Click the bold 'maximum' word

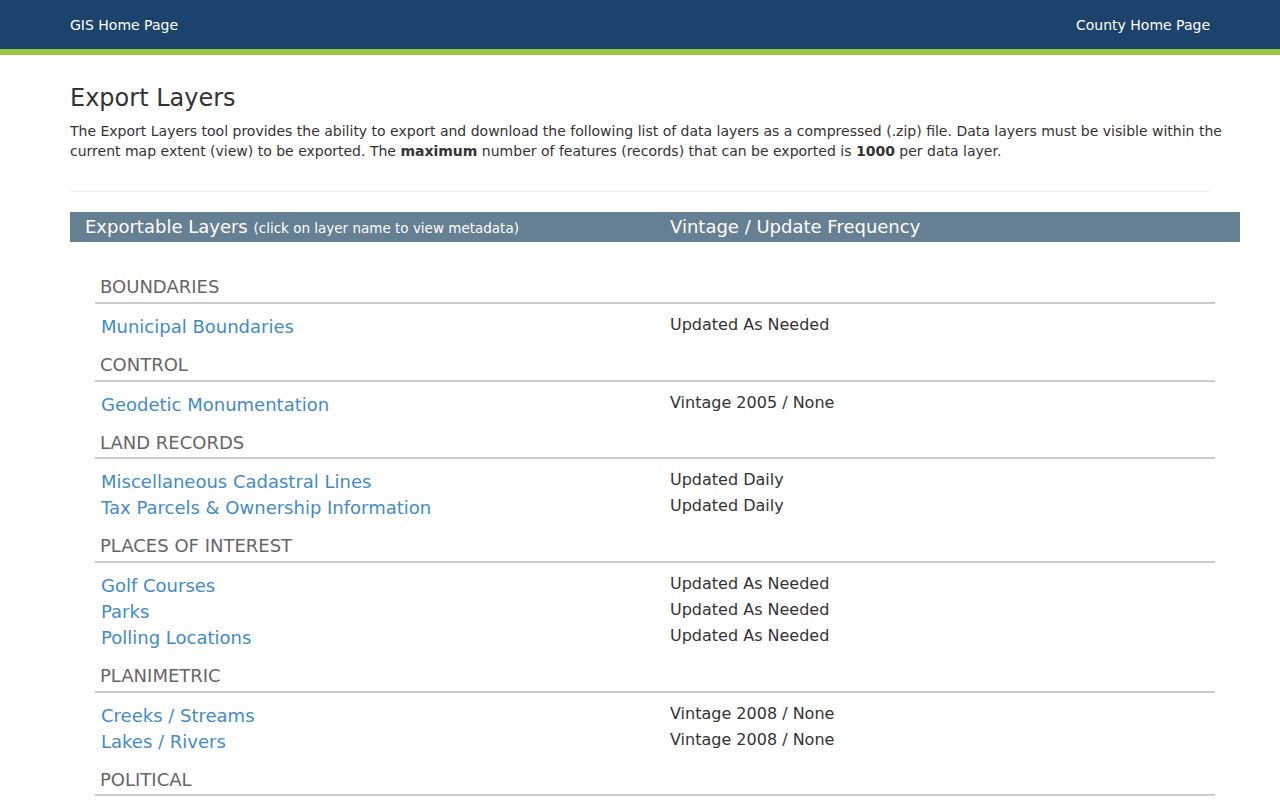(439, 151)
